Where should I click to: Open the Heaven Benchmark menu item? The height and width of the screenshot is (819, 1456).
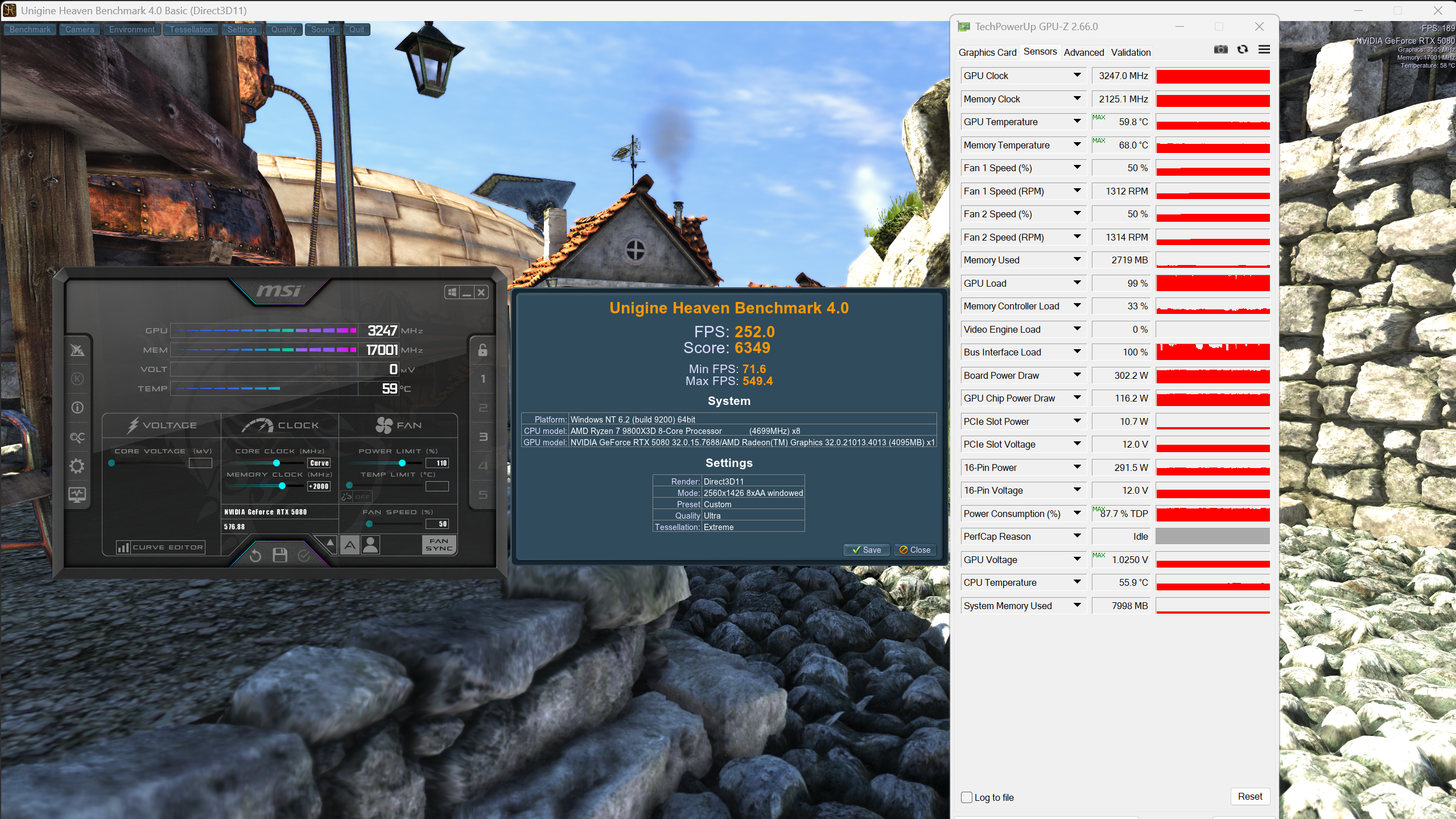point(30,30)
